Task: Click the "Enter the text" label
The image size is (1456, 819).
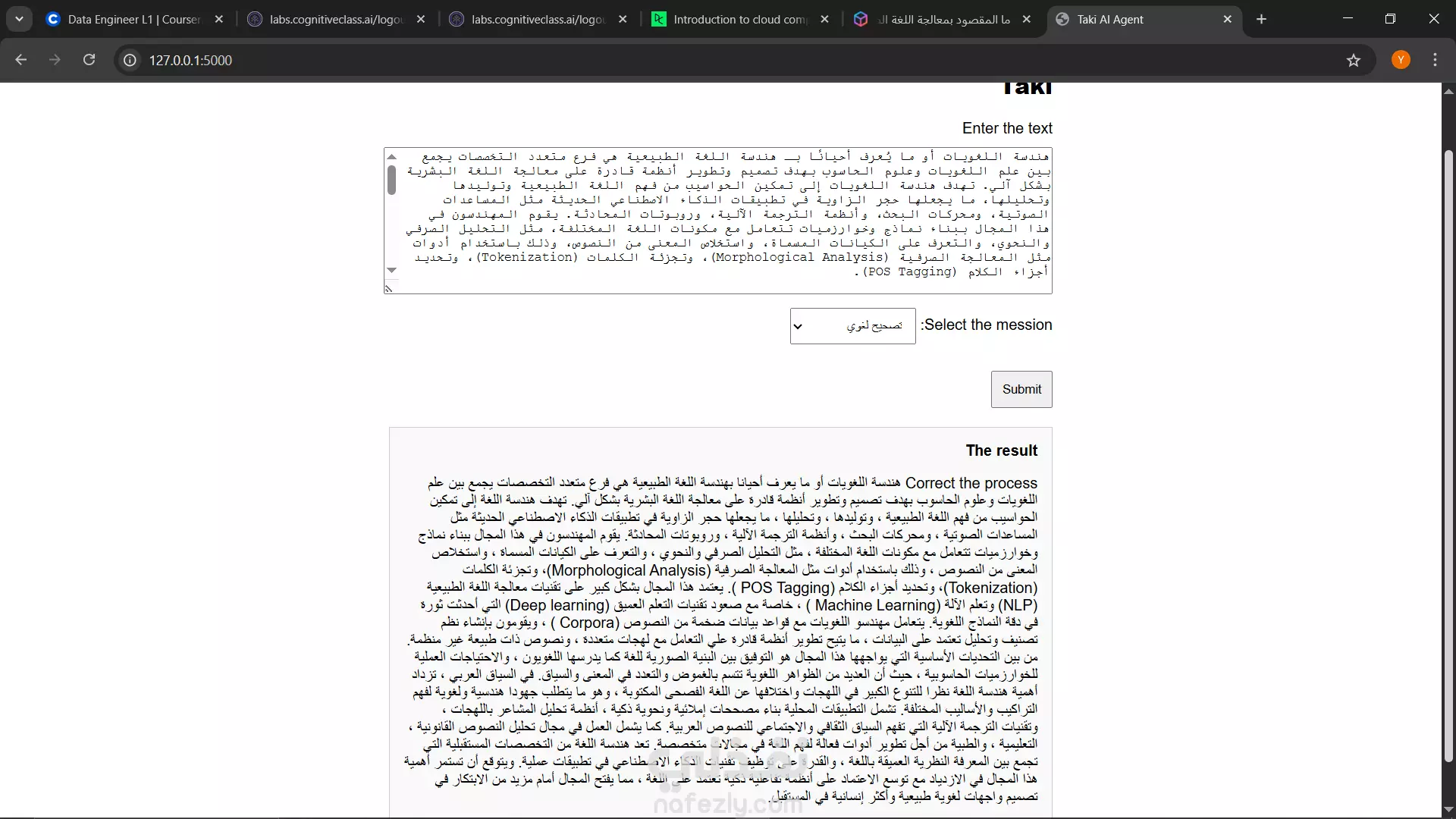Action: [1007, 128]
